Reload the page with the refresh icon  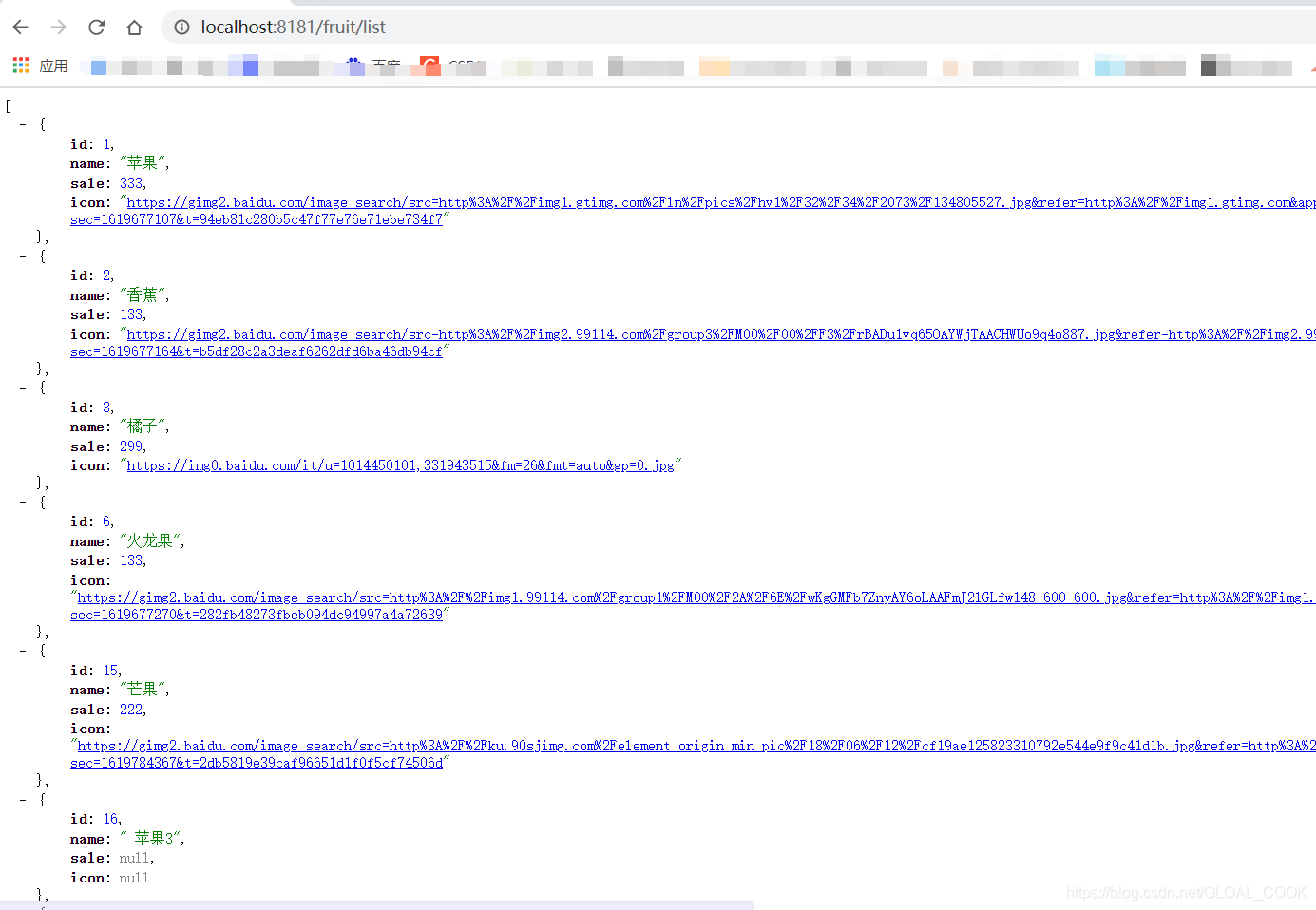97,28
